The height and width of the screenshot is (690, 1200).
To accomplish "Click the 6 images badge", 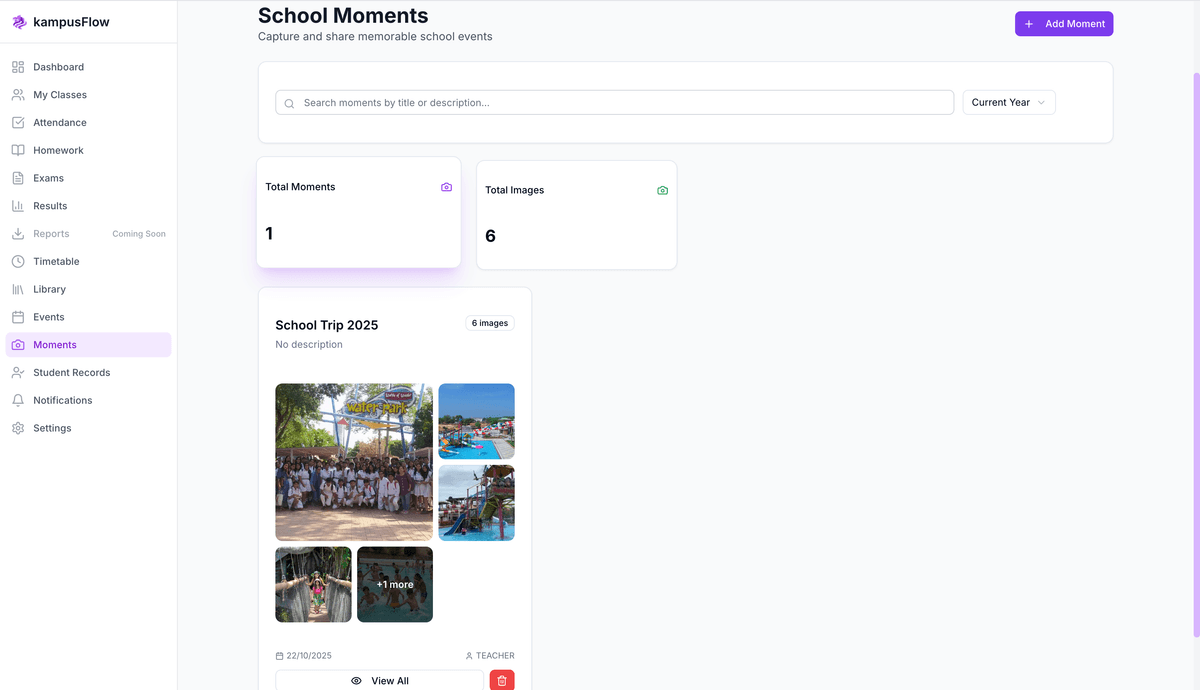I will point(489,322).
